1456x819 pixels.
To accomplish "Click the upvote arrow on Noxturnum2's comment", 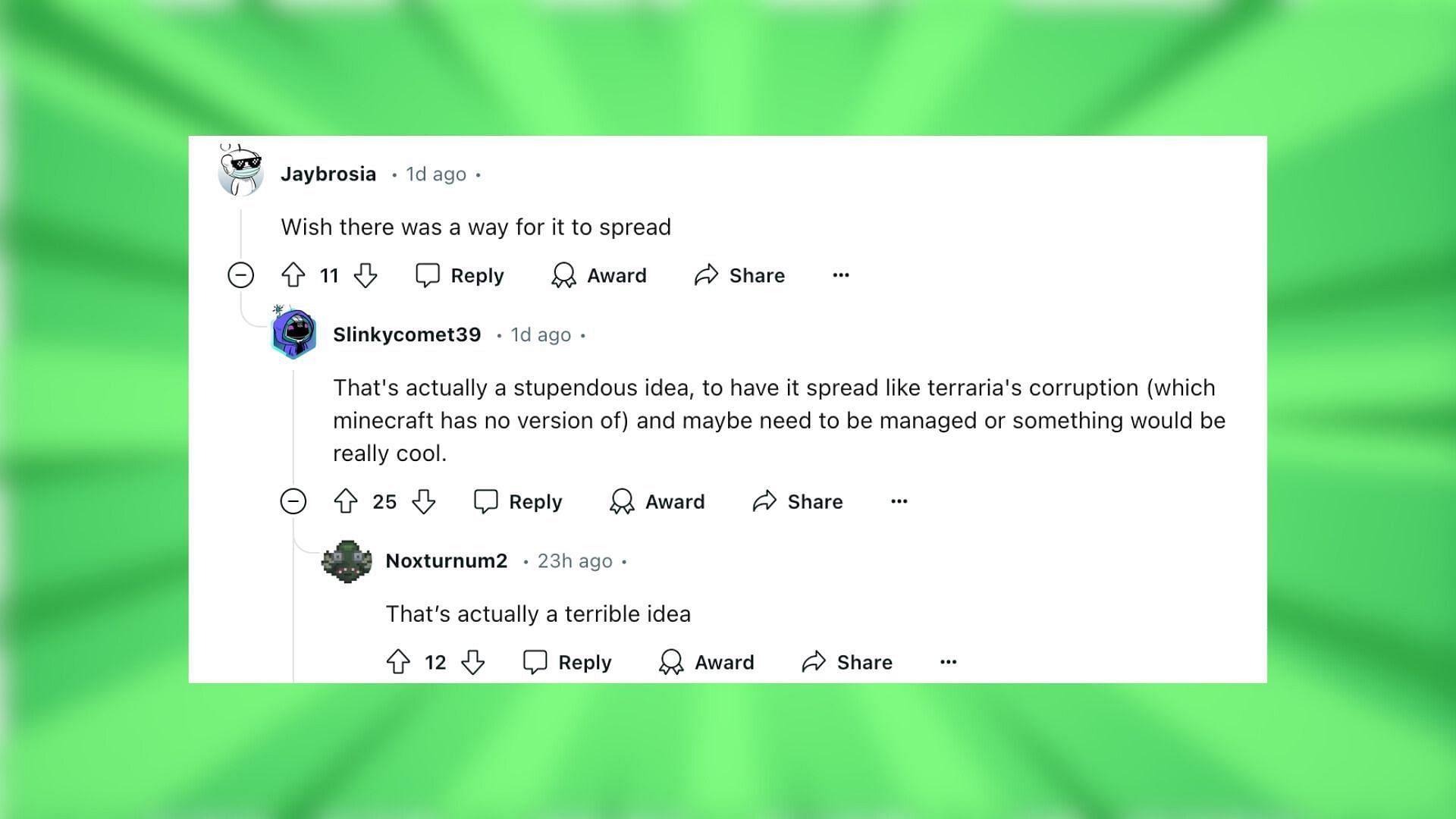I will (x=400, y=661).
